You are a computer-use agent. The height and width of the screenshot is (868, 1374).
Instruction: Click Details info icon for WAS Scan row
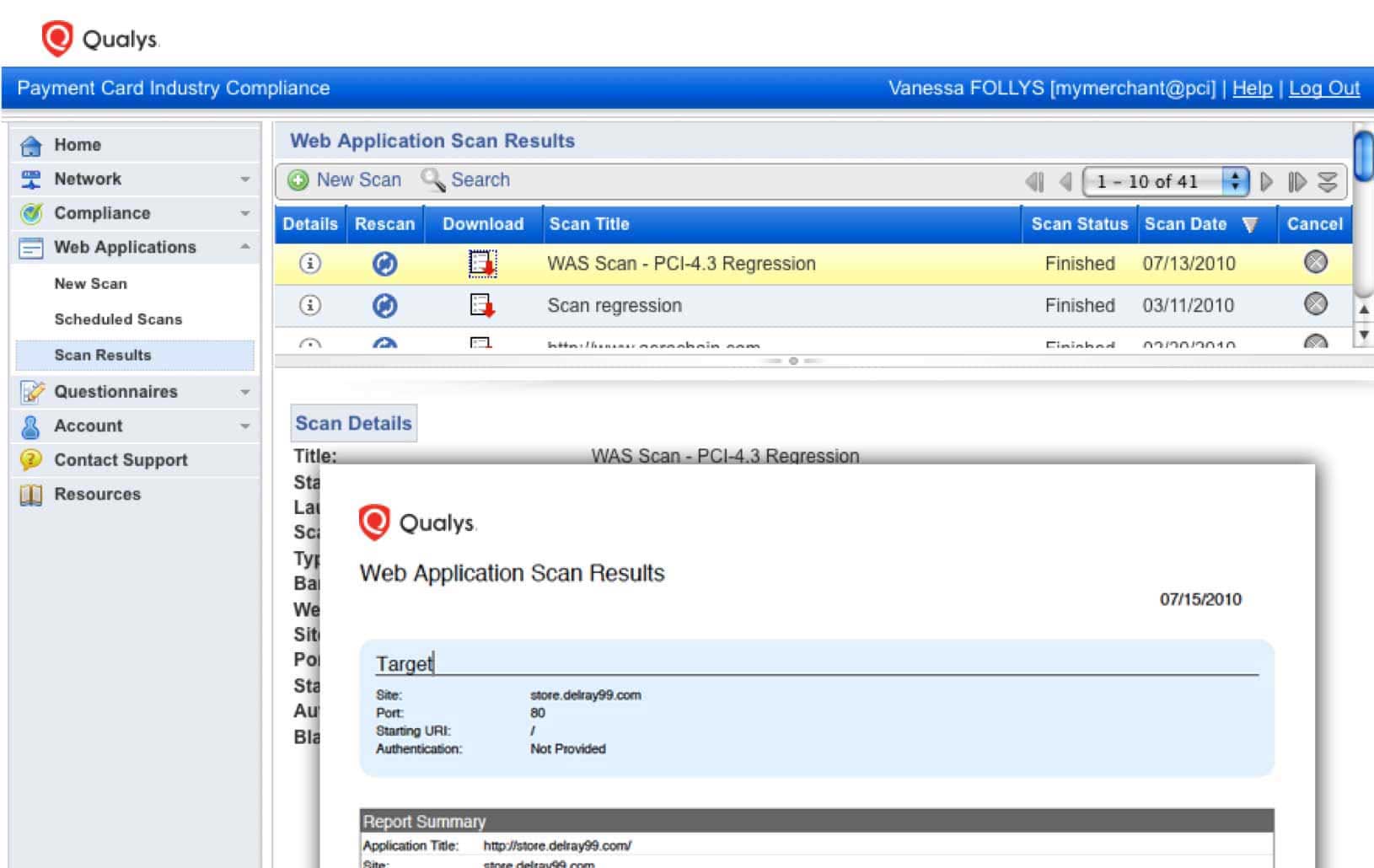[x=309, y=264]
